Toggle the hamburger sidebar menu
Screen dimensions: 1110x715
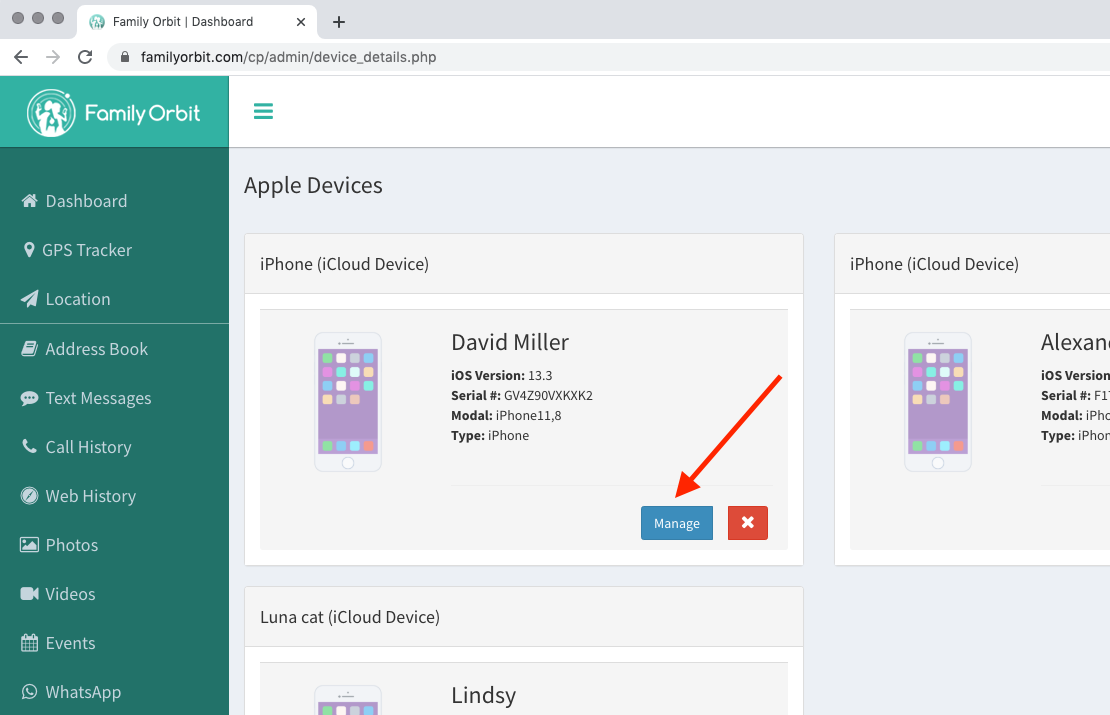[263, 111]
